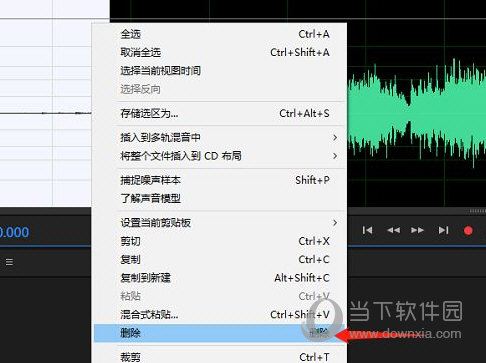
Task: Click the fast forward transport button
Action: click(x=417, y=230)
